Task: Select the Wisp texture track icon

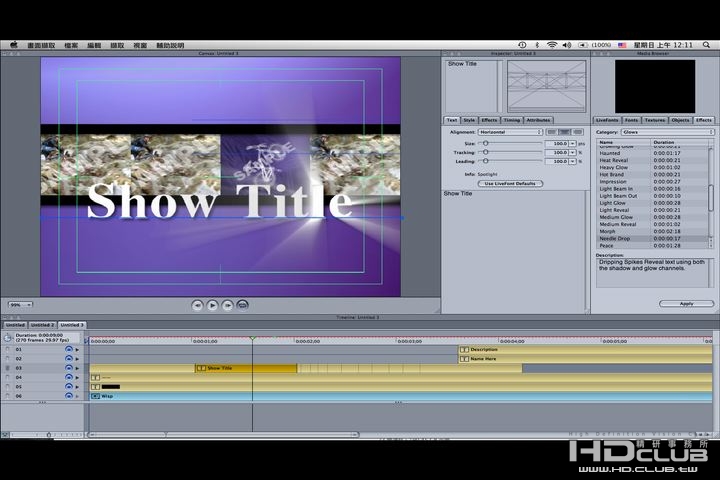Action: pyautogui.click(x=96, y=396)
